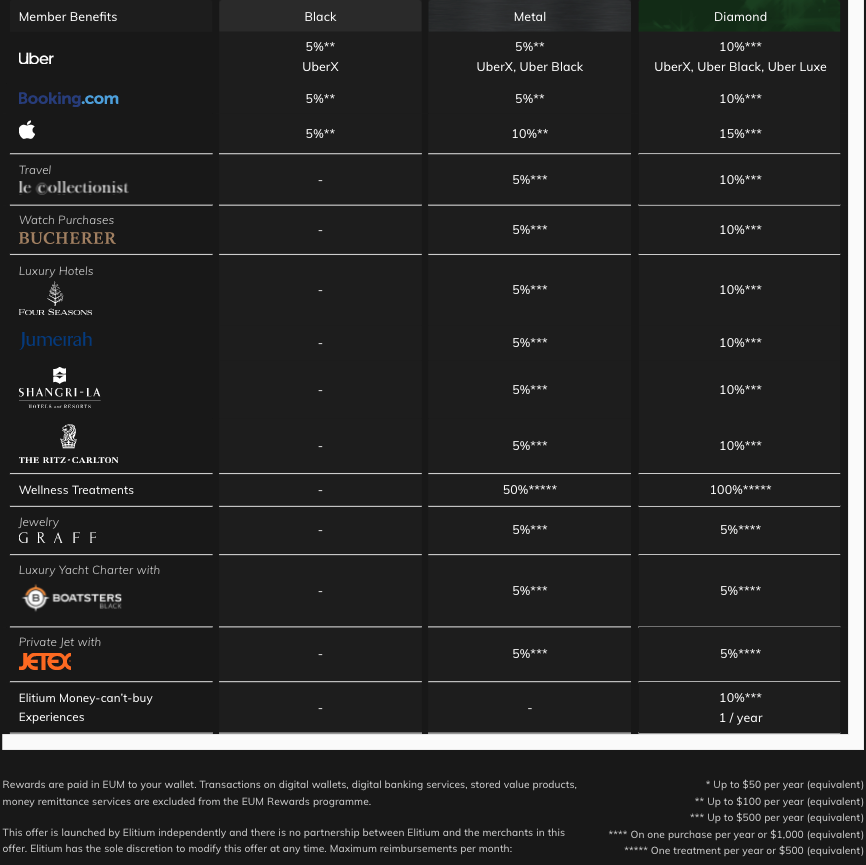
Task: Click the "Private Jet with" label
Action: coord(60,642)
